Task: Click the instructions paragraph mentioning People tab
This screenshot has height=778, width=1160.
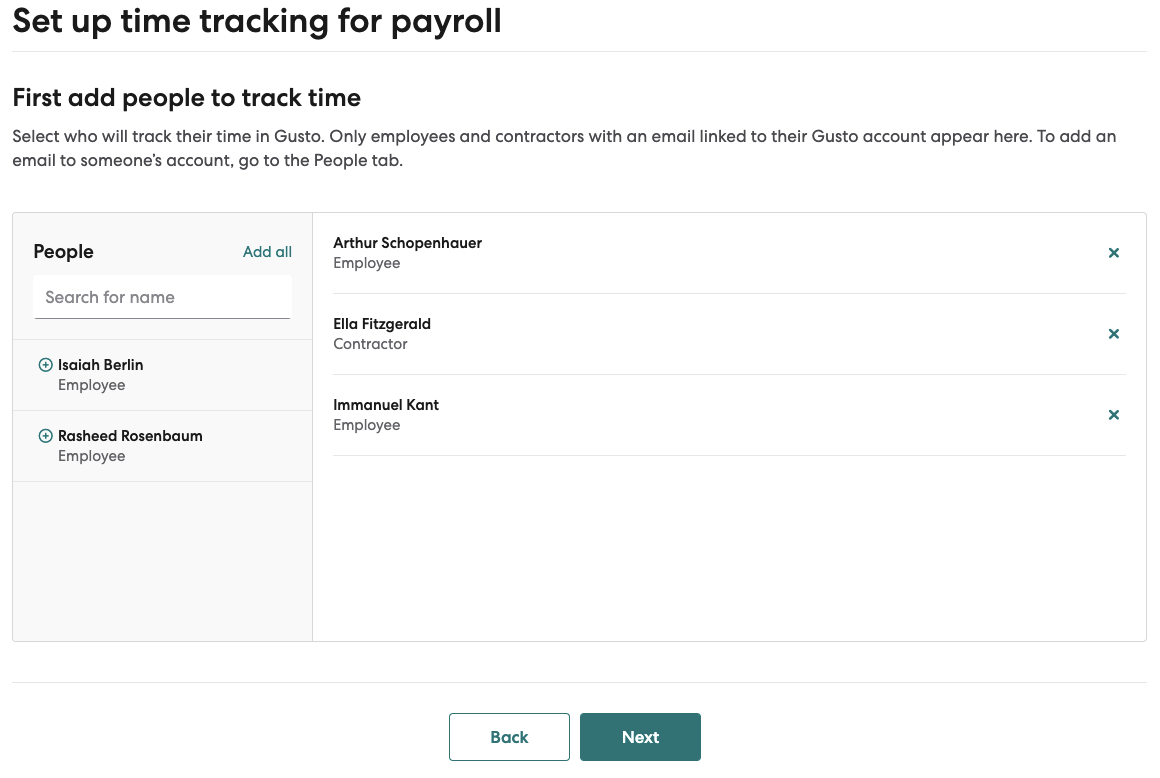Action: pyautogui.click(x=564, y=148)
